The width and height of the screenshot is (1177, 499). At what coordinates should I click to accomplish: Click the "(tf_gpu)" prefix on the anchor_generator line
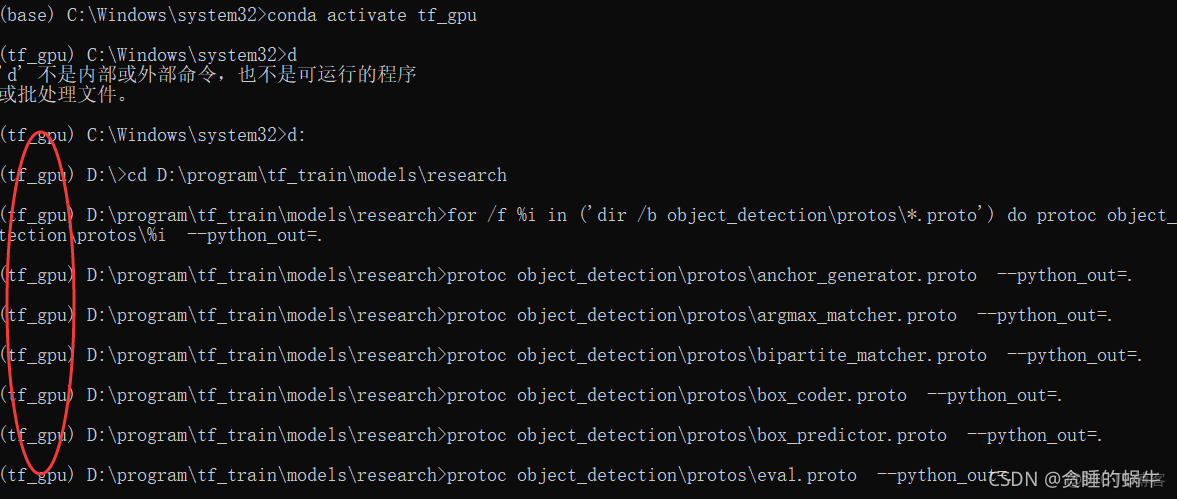(36, 275)
